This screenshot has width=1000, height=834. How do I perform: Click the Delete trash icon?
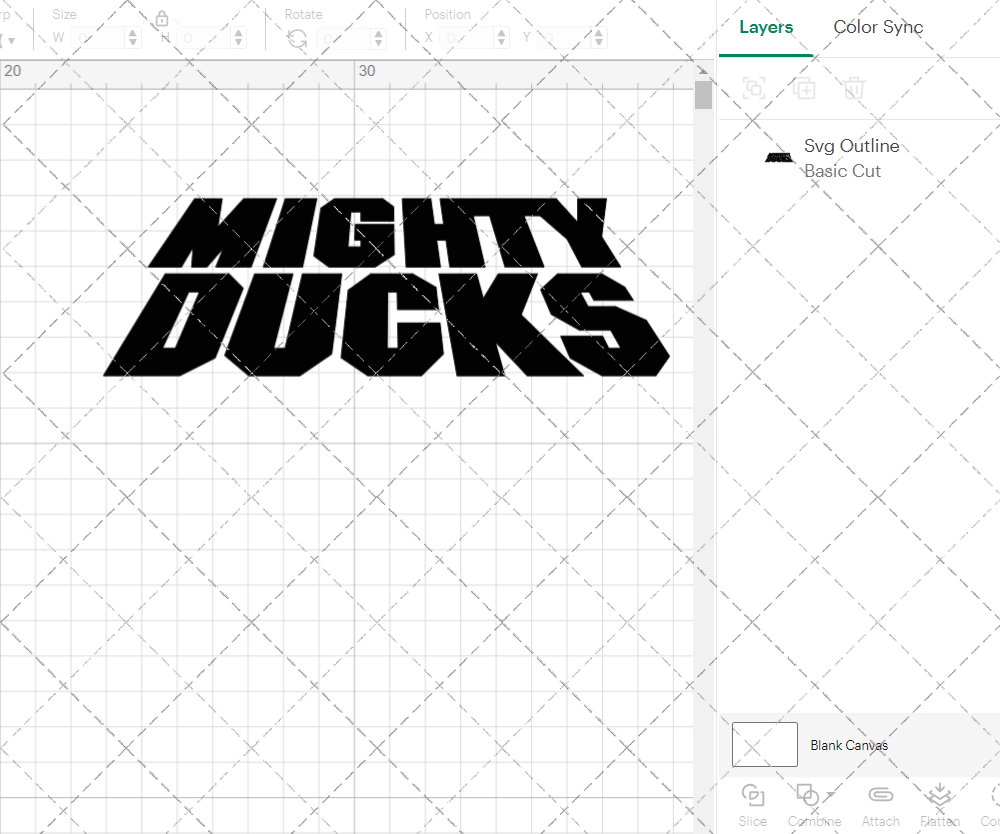852,88
